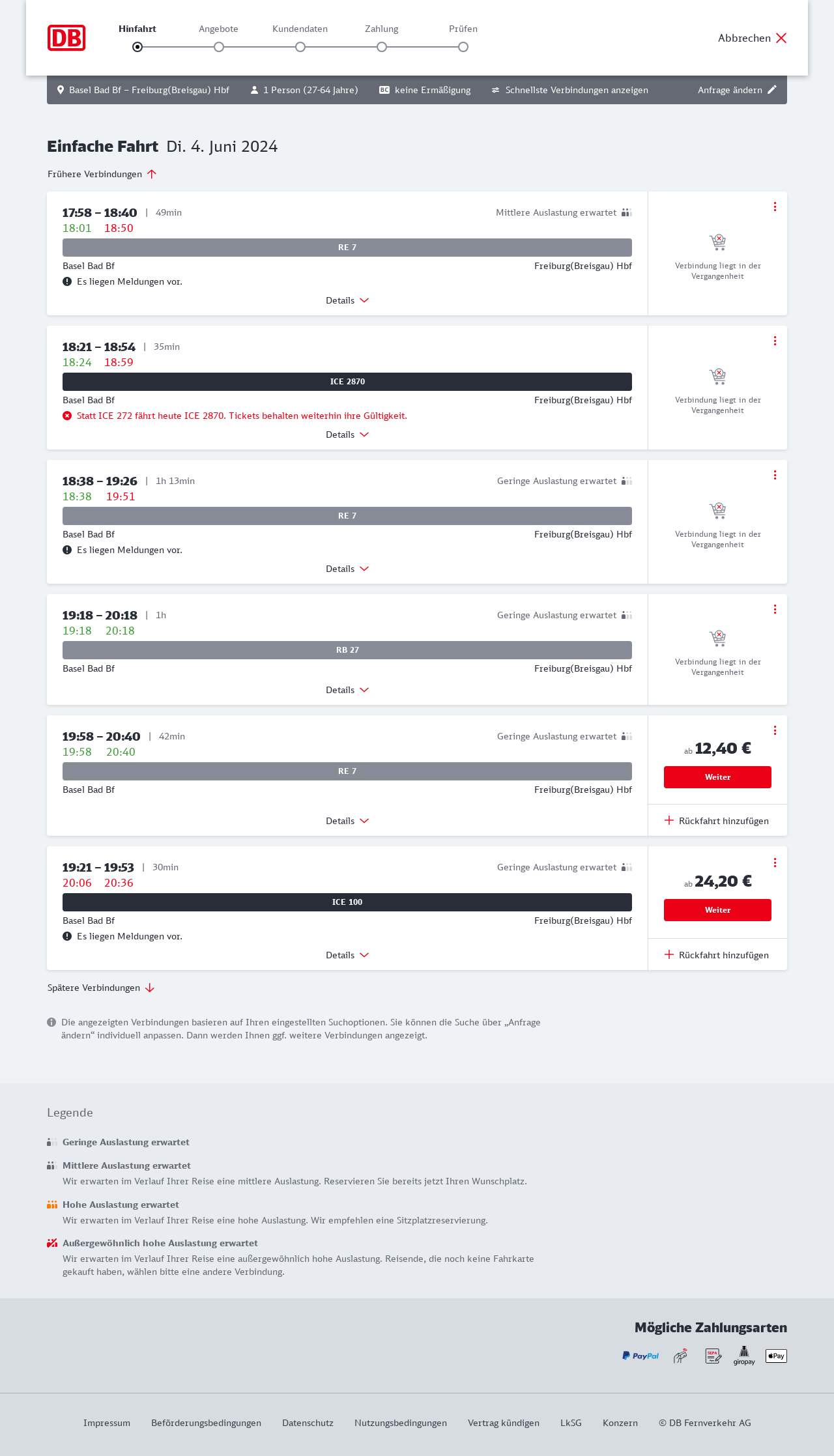
Task: Click the filter icon for Schnellste Verbindungen anzeigen
Action: coord(496,90)
